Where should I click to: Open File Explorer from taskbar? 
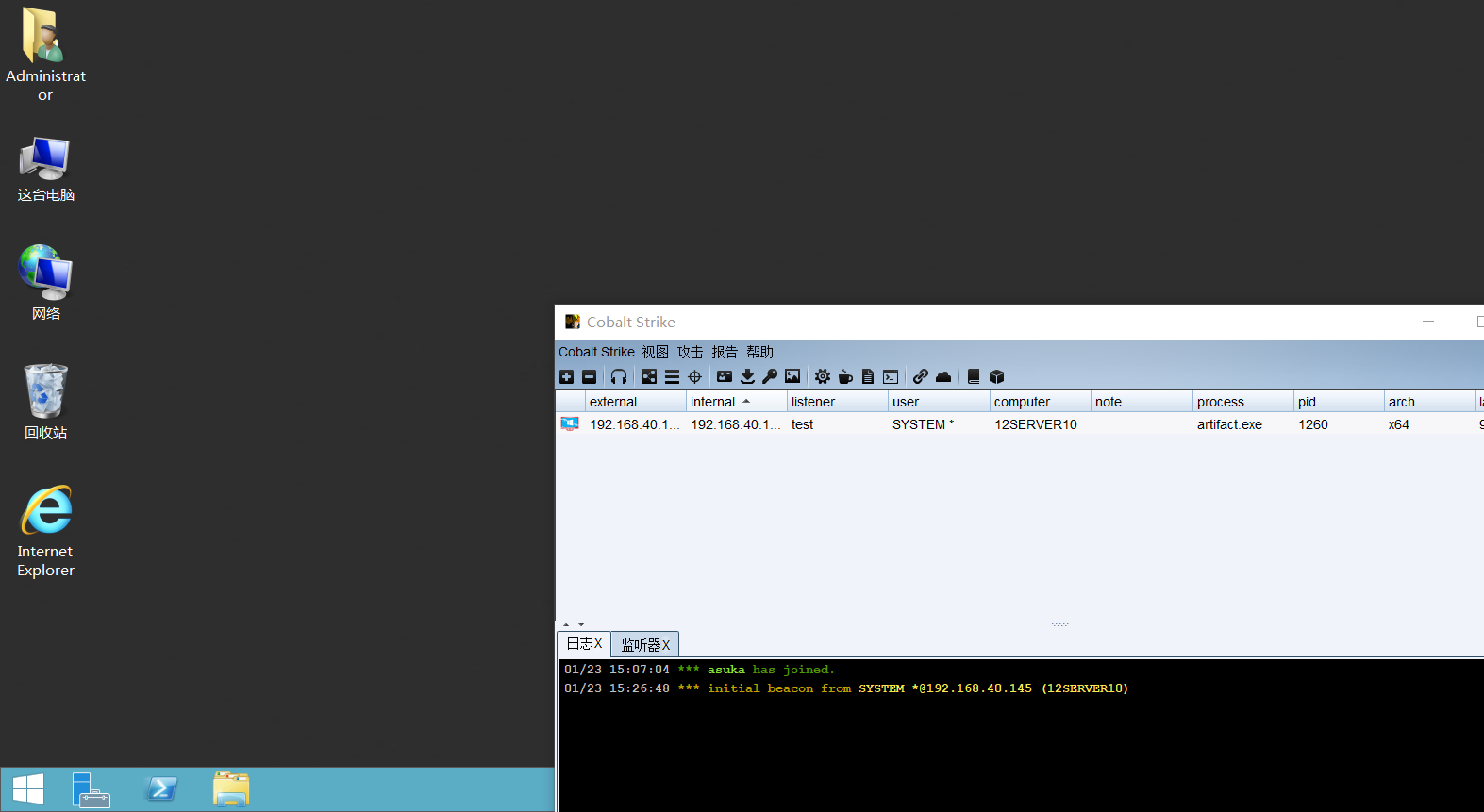pyautogui.click(x=231, y=789)
